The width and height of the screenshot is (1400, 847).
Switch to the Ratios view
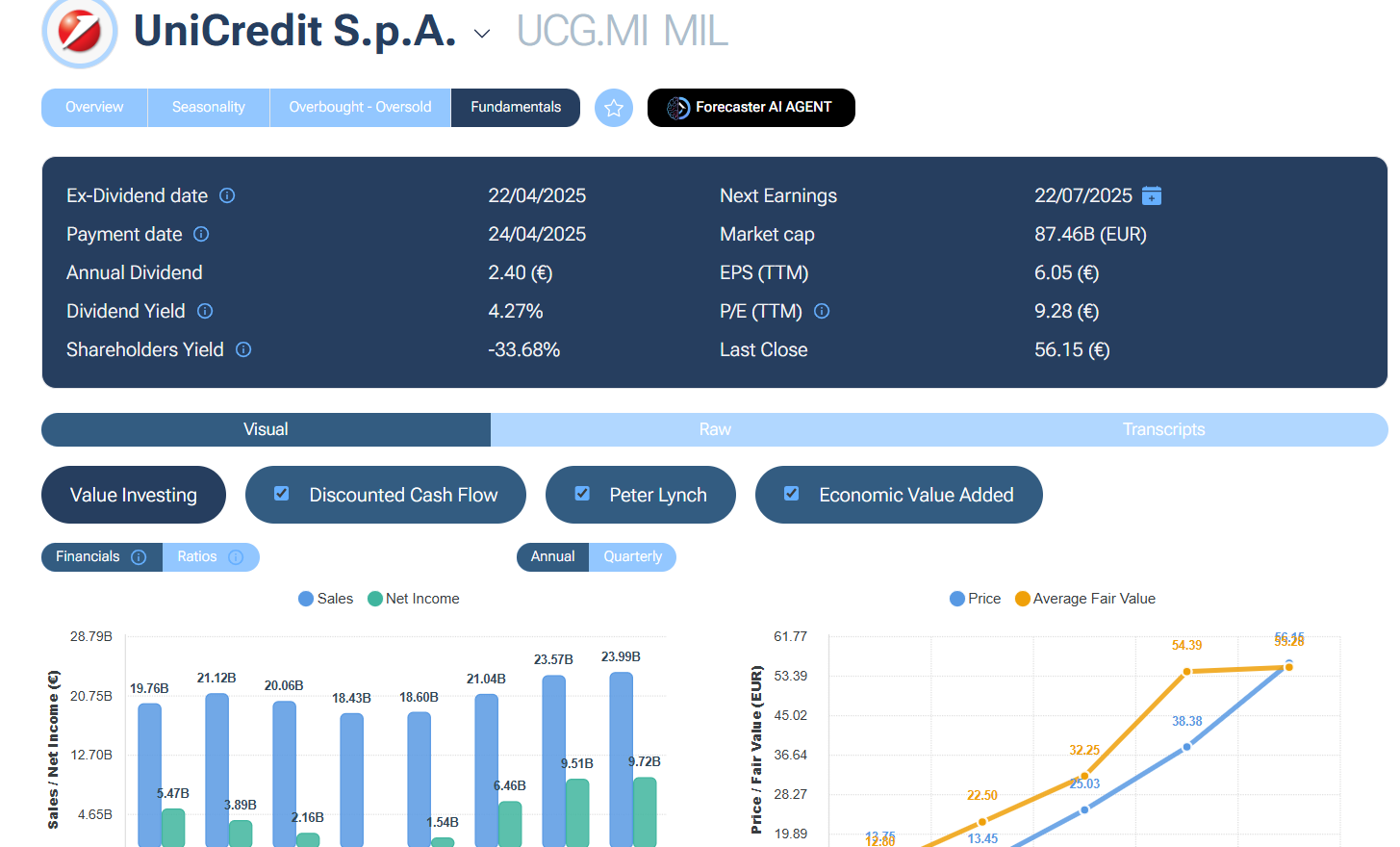(x=210, y=557)
